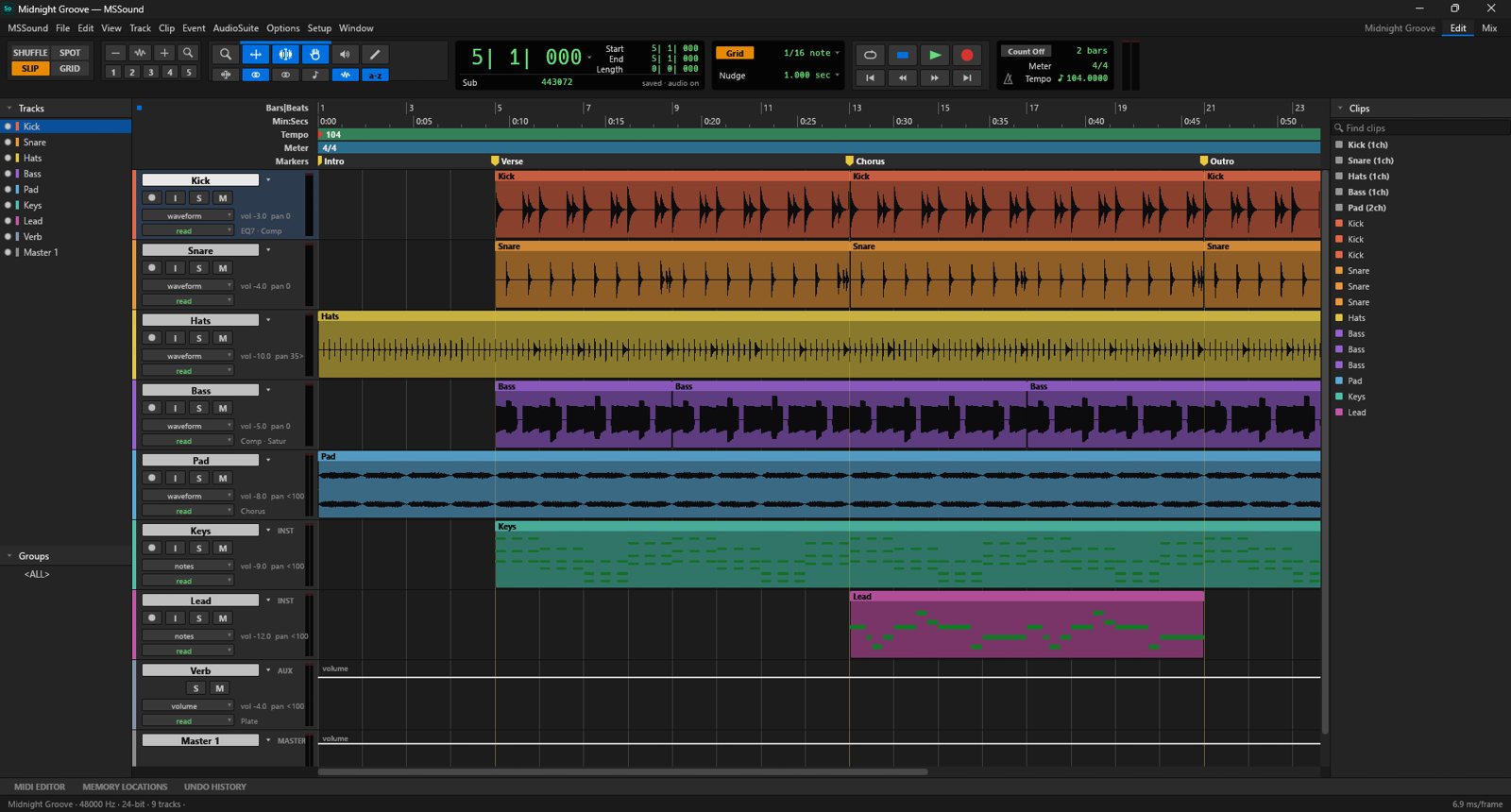1511x812 pixels.
Task: Toggle Pad track visibility dot in Tracks list
Action: point(8,189)
